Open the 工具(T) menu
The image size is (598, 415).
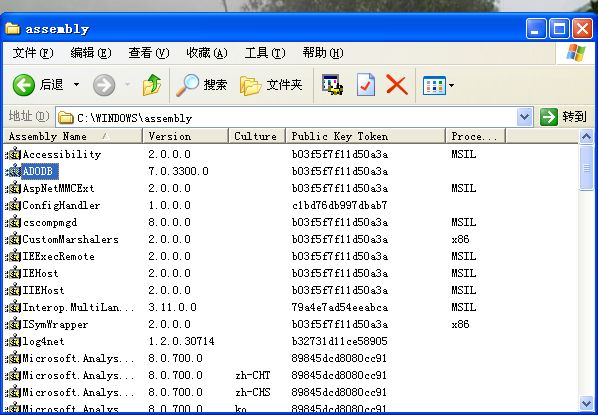click(265, 53)
